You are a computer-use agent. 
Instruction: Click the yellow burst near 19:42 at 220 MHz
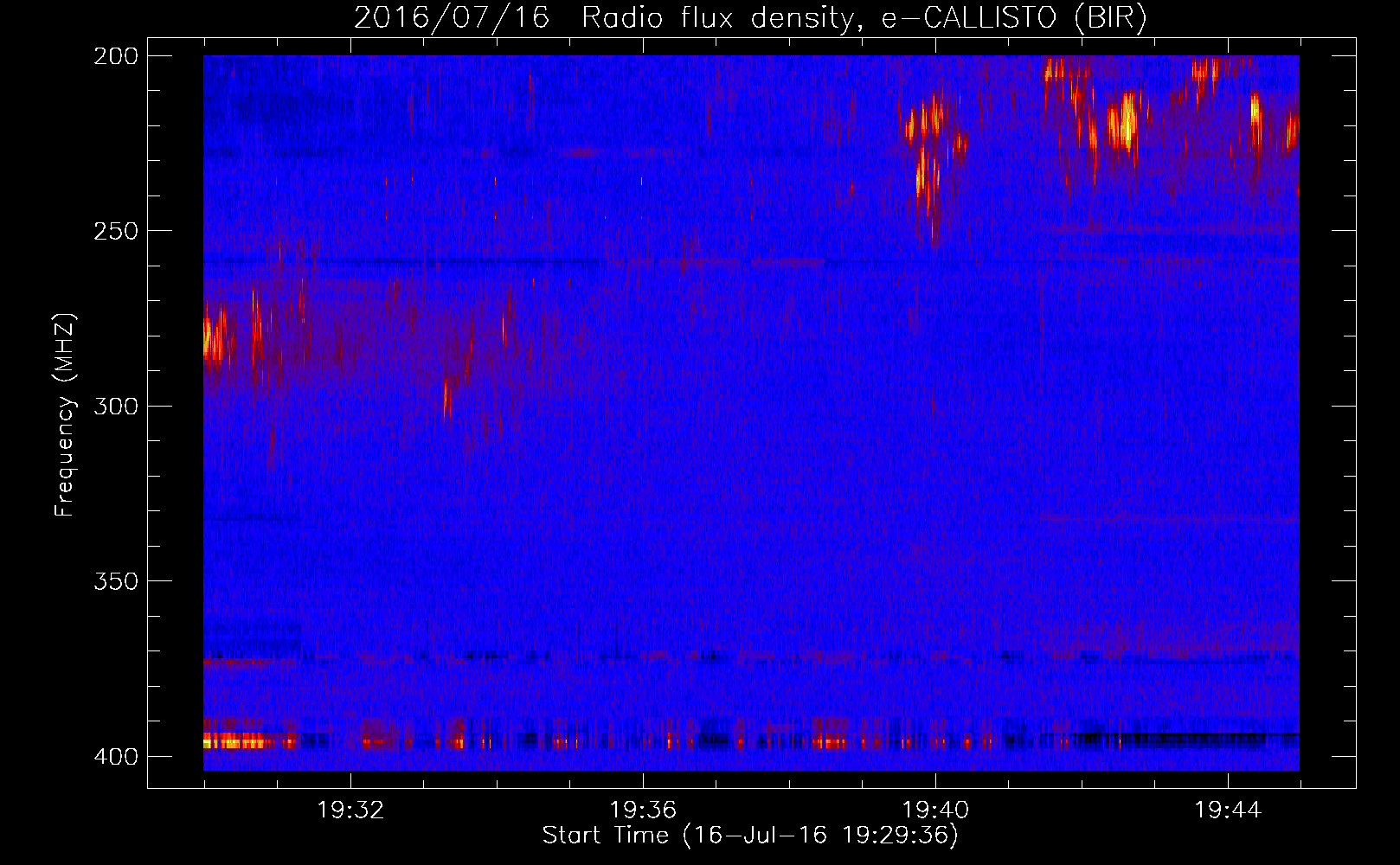(1124, 123)
